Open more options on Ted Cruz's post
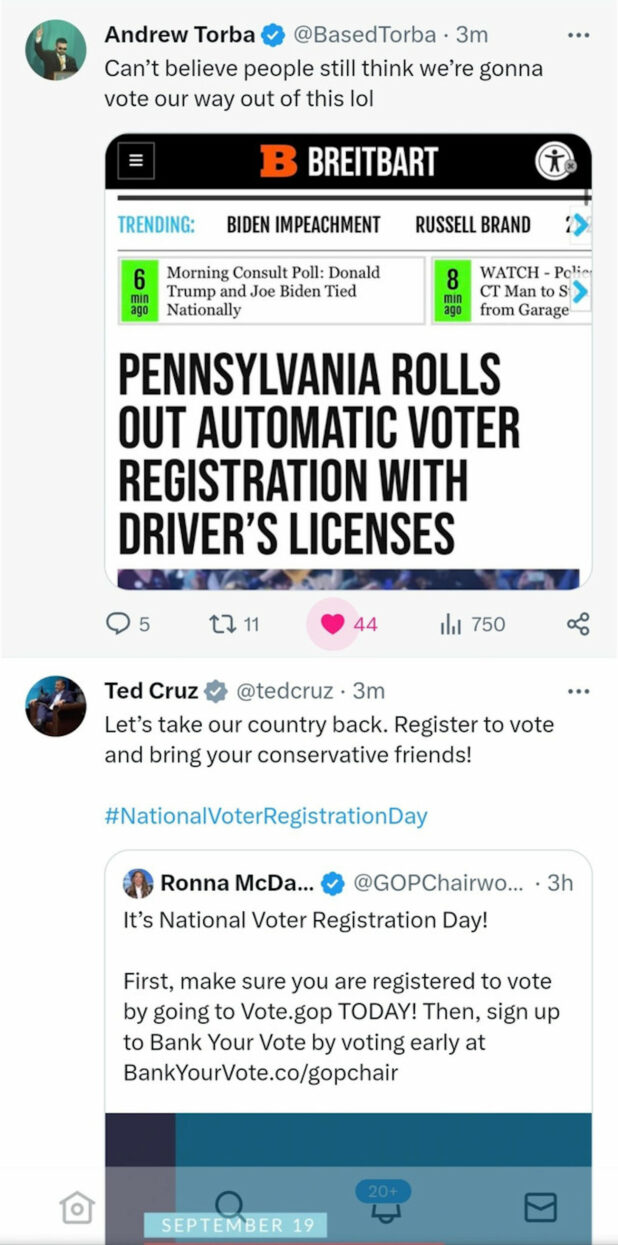Image resolution: width=618 pixels, height=1245 pixels. pyautogui.click(x=578, y=691)
